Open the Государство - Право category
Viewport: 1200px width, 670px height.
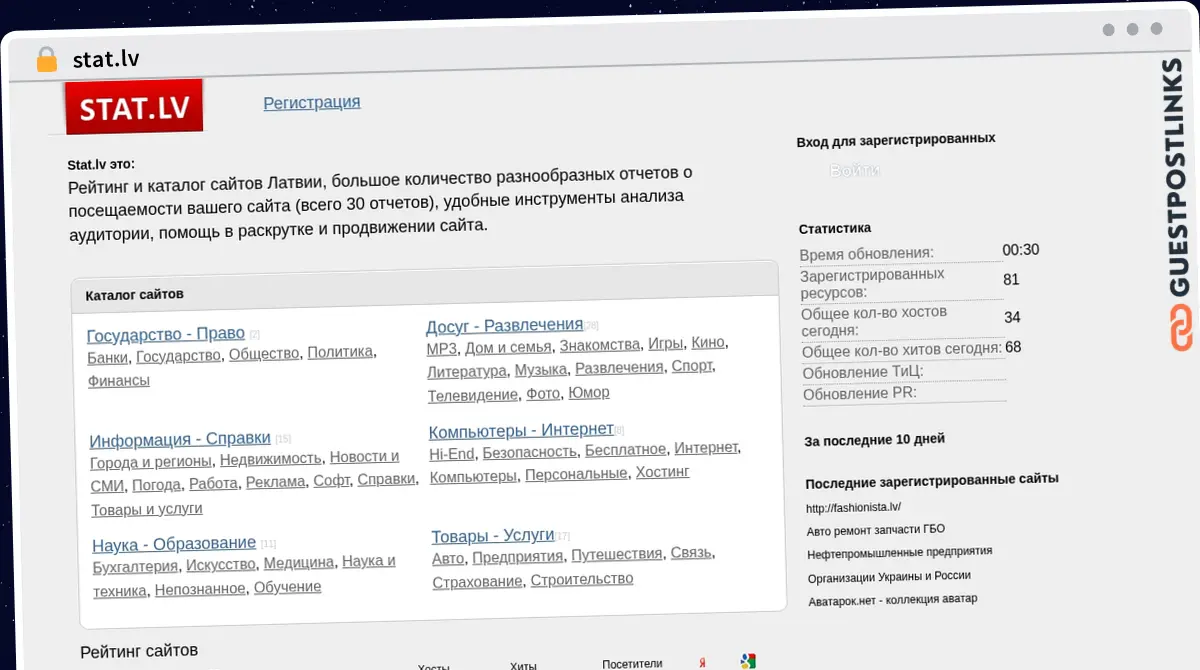click(x=165, y=334)
